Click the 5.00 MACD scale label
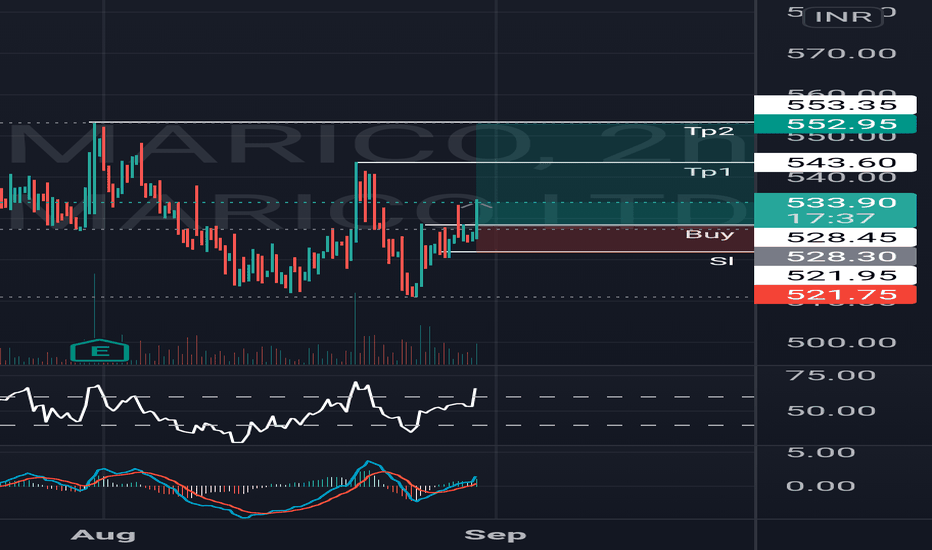932x550 pixels. tap(821, 452)
